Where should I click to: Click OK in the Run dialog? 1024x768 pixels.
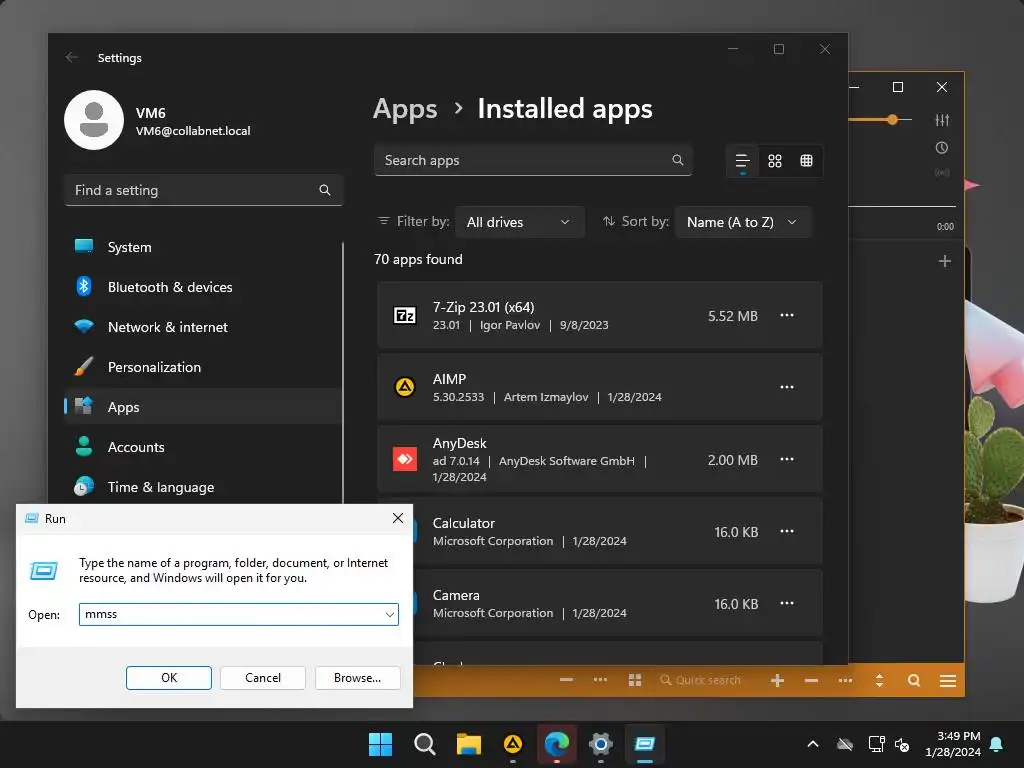click(x=168, y=678)
